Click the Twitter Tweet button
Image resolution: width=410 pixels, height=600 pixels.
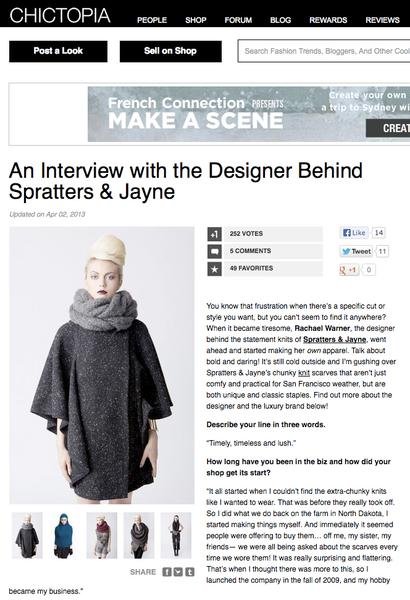356,251
